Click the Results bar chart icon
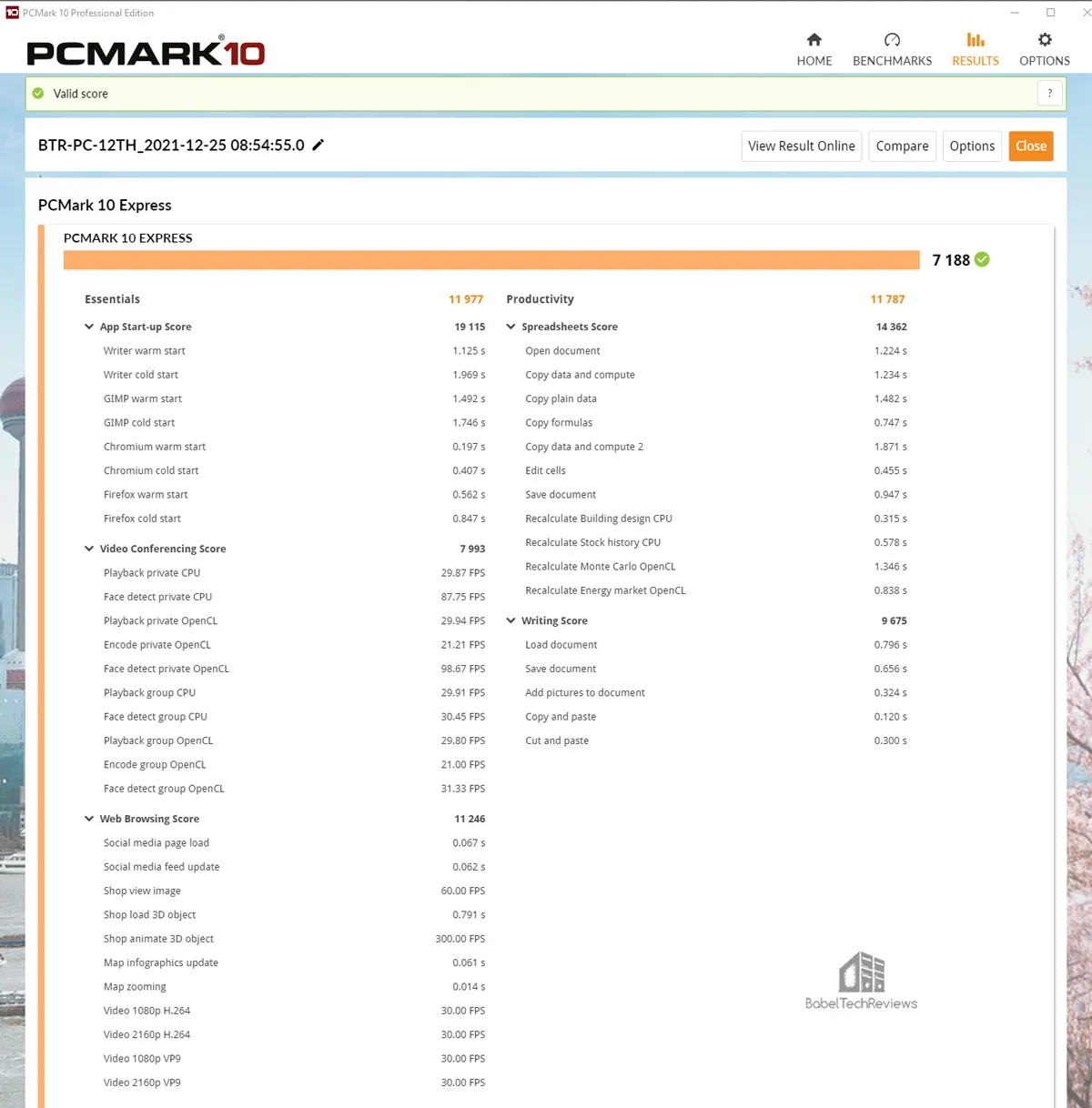Image resolution: width=1092 pixels, height=1108 pixels. [976, 39]
